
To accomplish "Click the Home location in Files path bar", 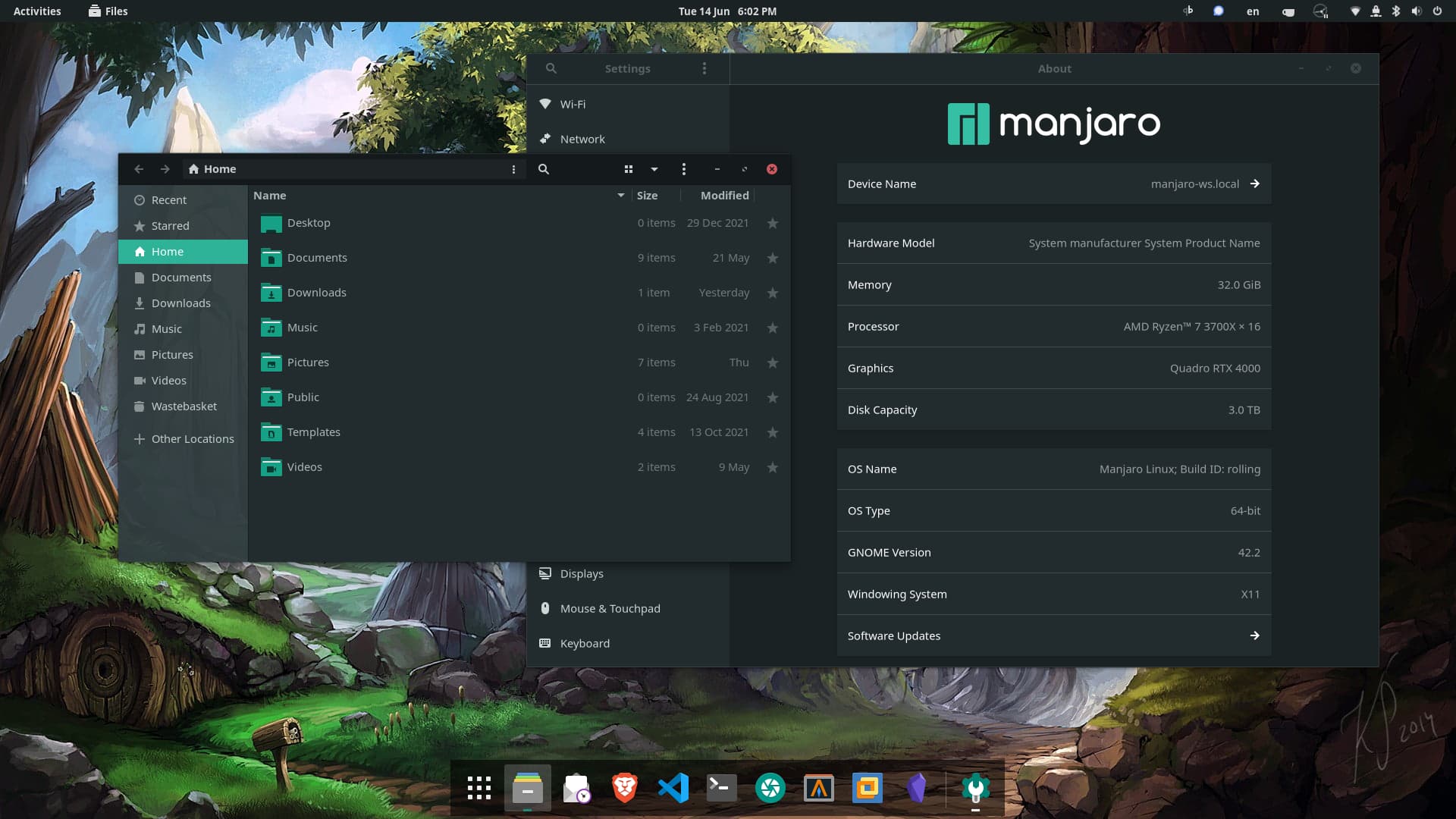I will pyautogui.click(x=212, y=169).
